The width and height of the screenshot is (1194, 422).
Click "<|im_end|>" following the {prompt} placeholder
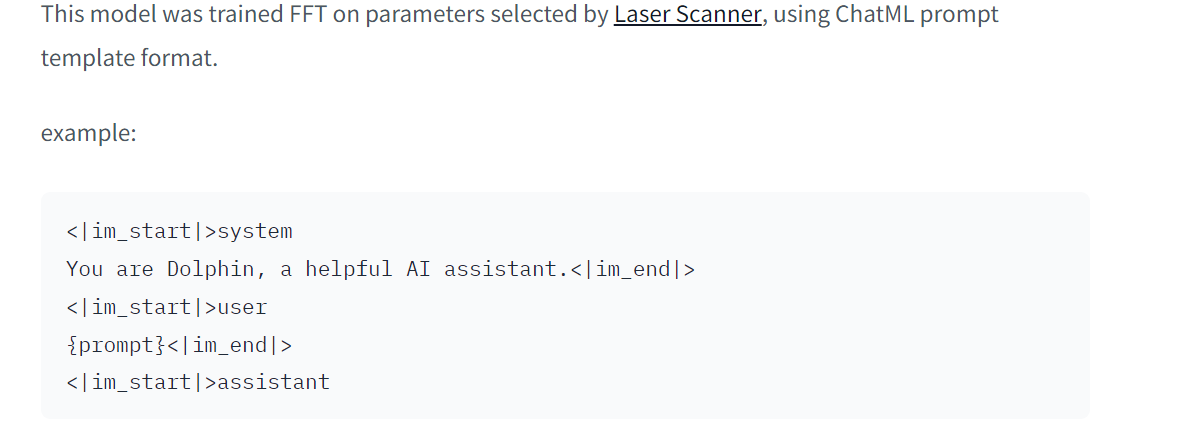229,345
